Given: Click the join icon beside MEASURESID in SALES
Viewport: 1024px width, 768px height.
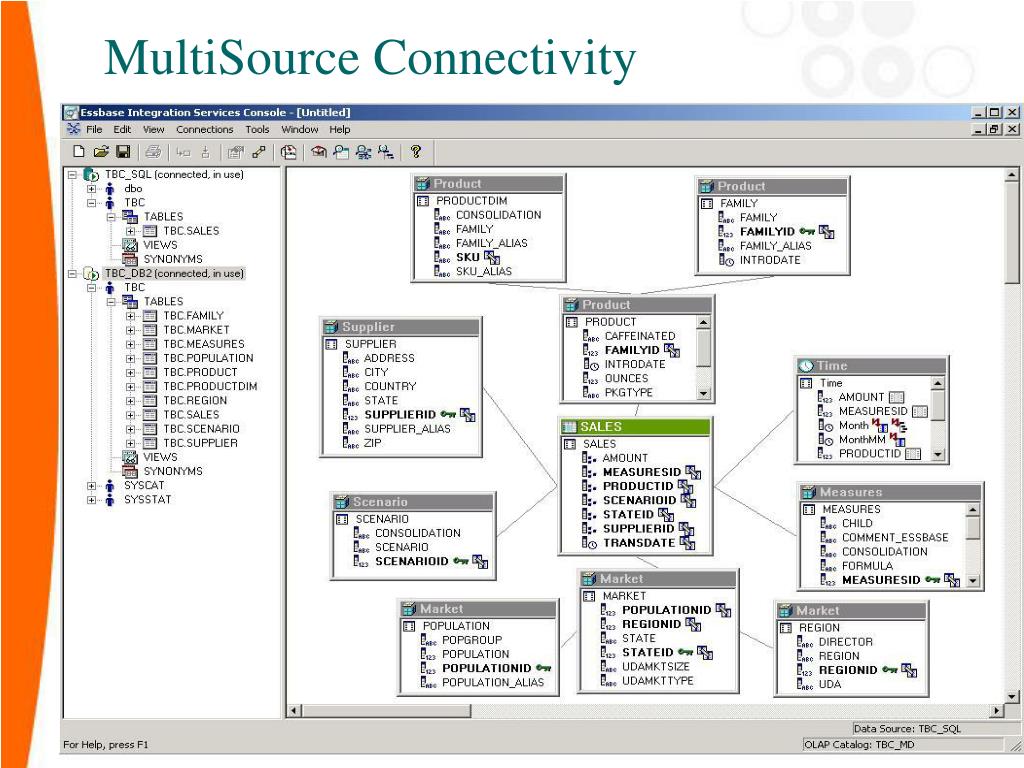Looking at the screenshot, I should (693, 472).
